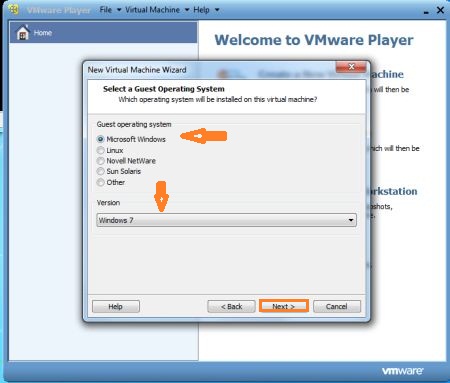
Task: Open the Version dropdown showing Windows 7
Action: pos(226,220)
